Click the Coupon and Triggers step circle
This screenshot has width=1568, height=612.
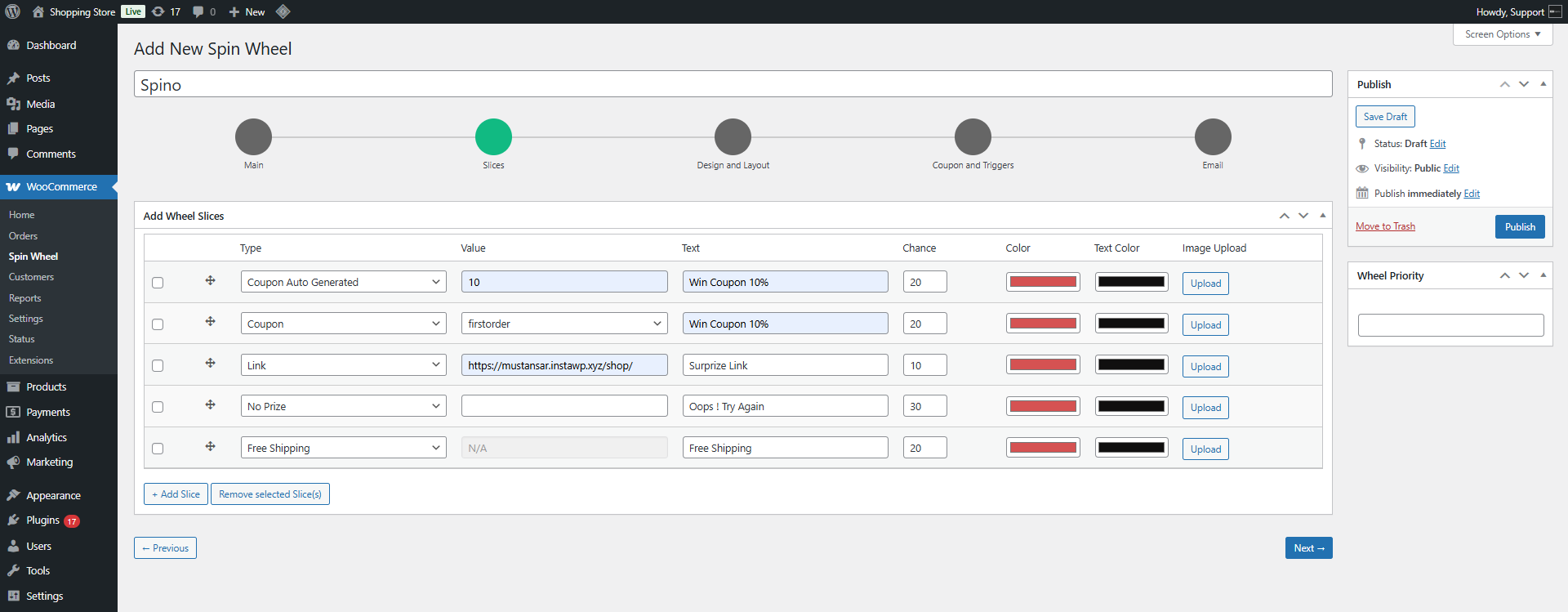[x=973, y=136]
